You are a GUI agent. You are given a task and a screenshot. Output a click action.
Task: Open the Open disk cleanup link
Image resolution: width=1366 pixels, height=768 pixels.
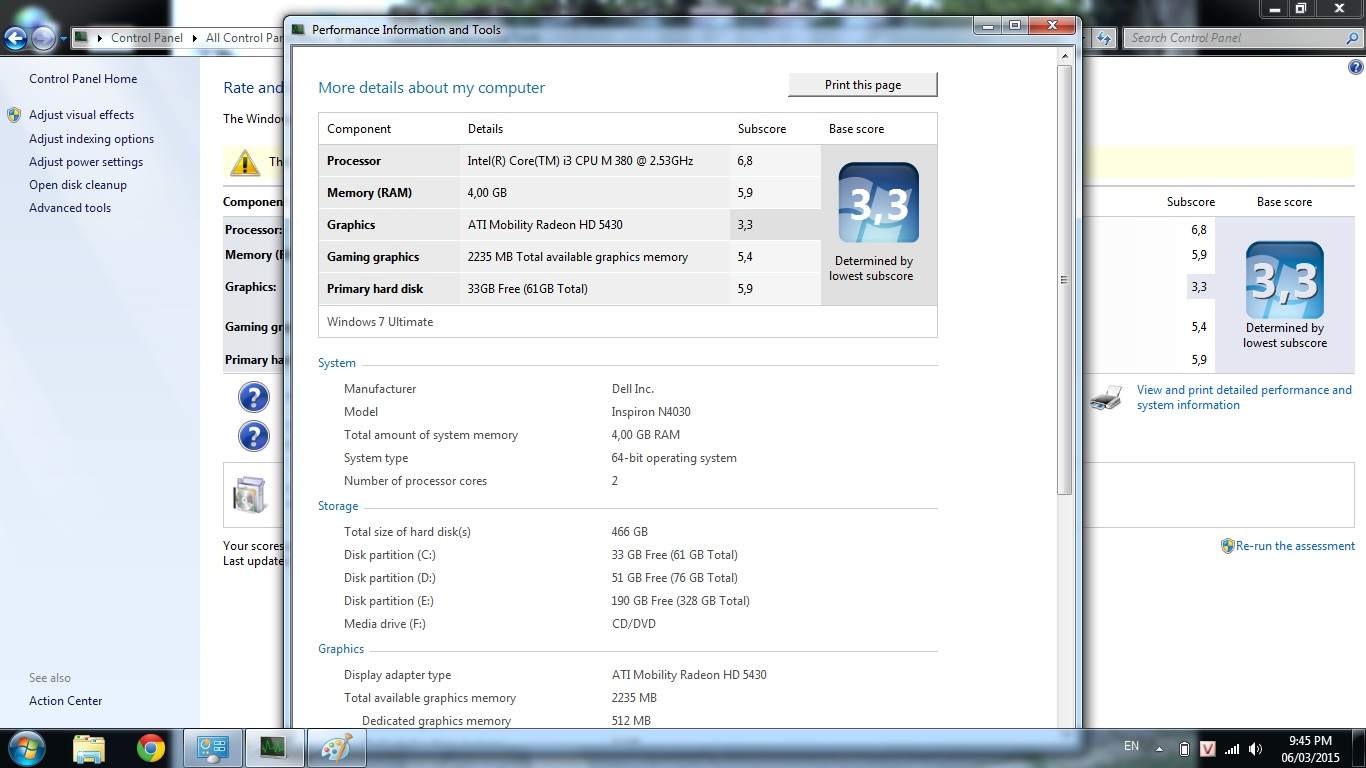click(x=78, y=185)
